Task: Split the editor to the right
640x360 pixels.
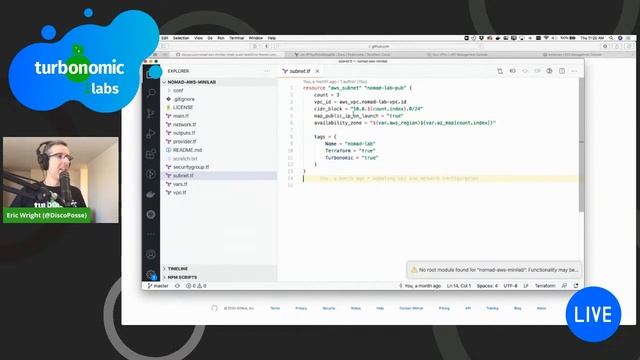Action: pos(562,71)
